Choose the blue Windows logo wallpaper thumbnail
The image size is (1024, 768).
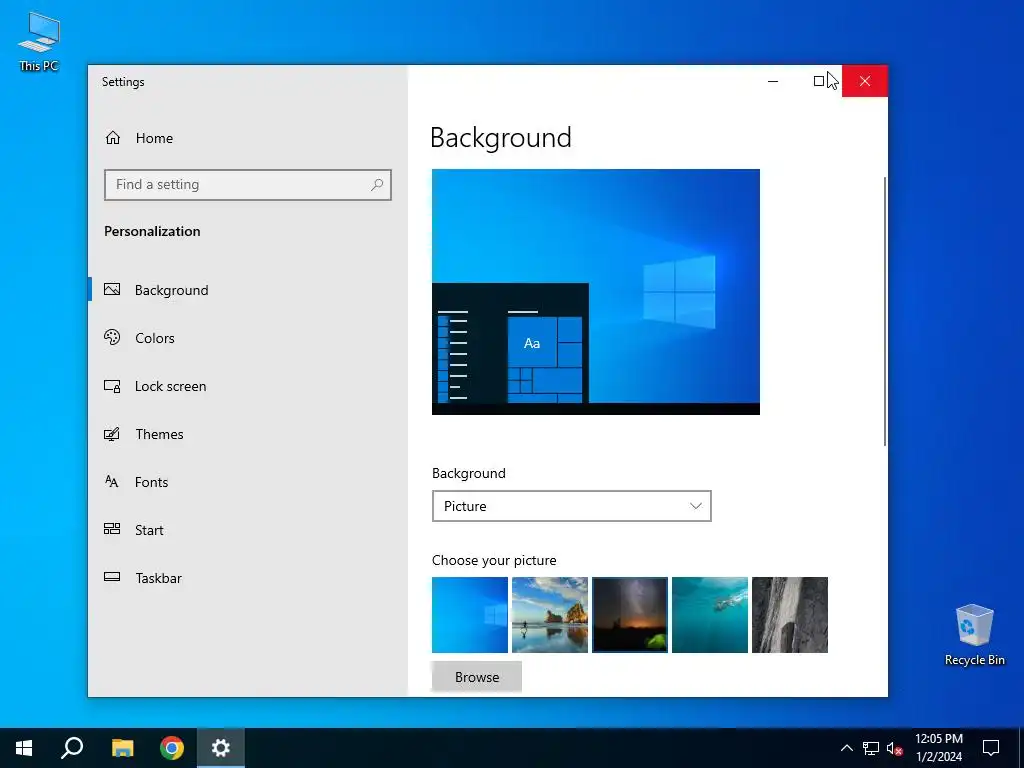point(470,615)
